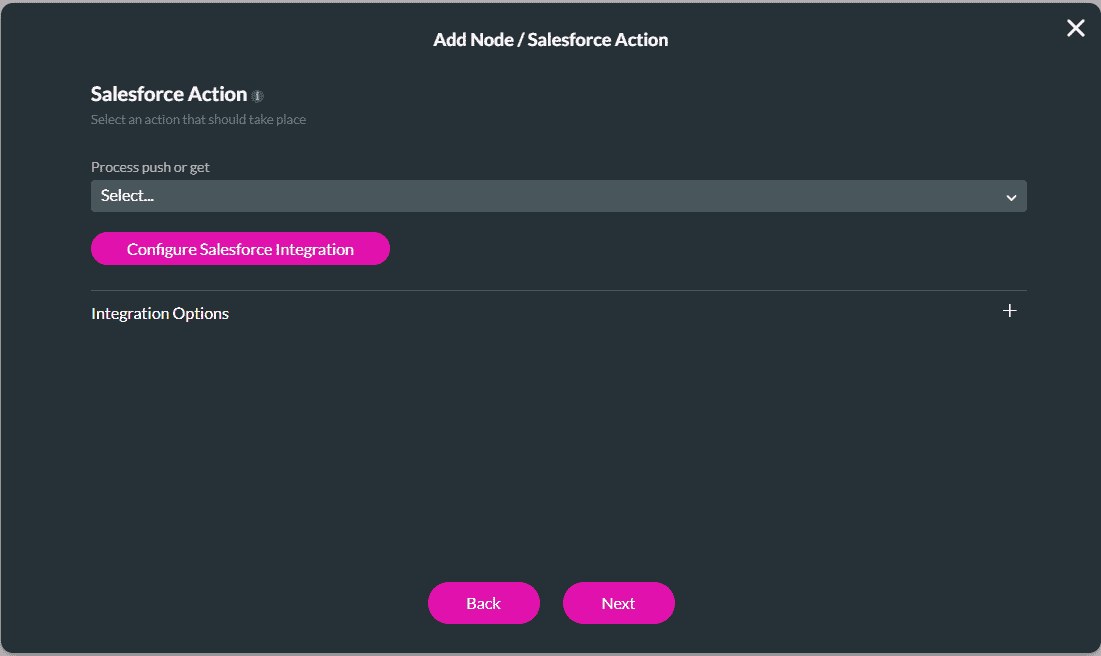Screen dimensions: 1101x656
Task: Click inside the Select... field
Action: click(400, 196)
